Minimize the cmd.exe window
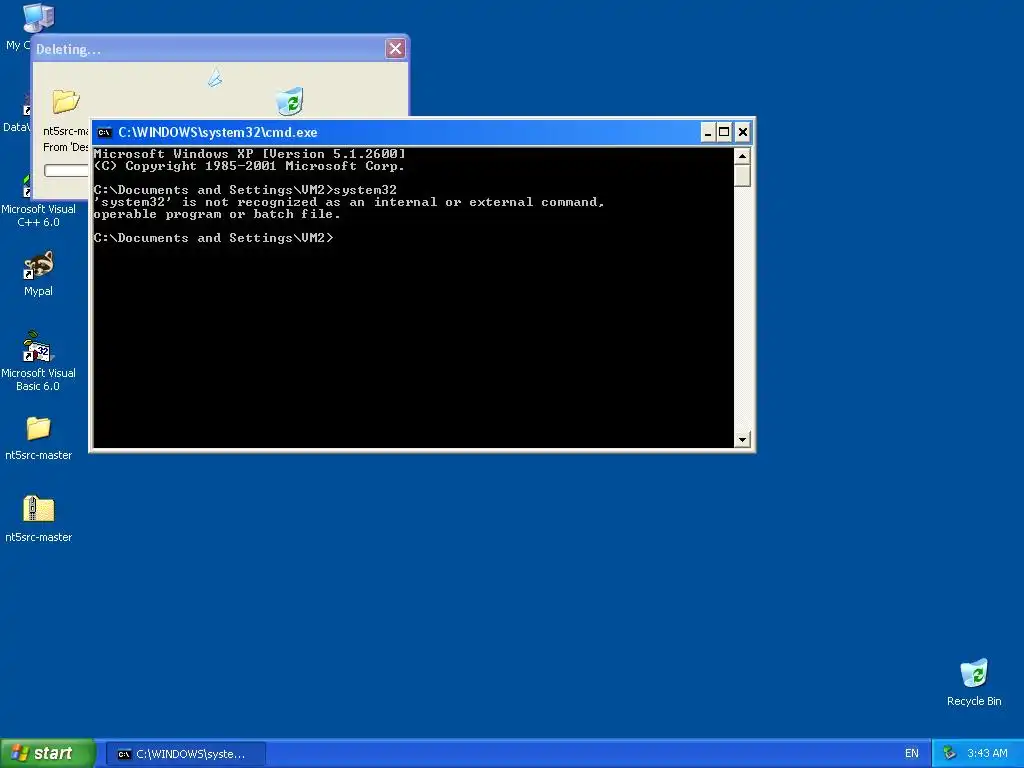1024x768 pixels. [707, 133]
